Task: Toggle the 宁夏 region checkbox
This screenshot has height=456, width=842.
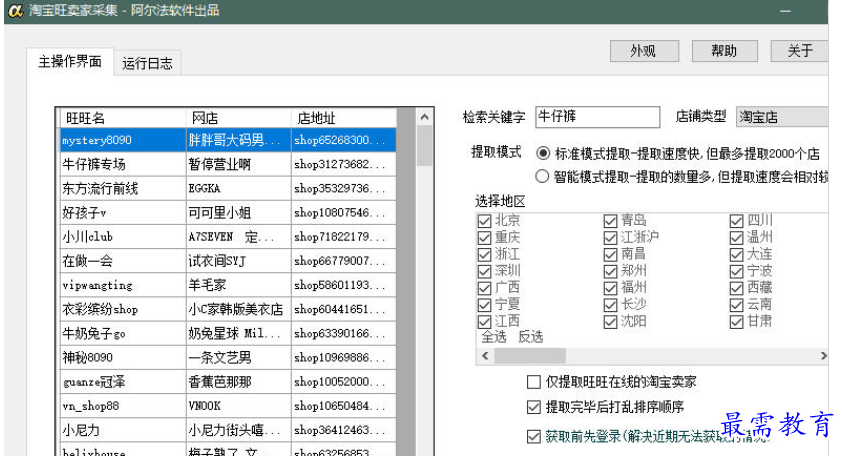Action: click(484, 305)
